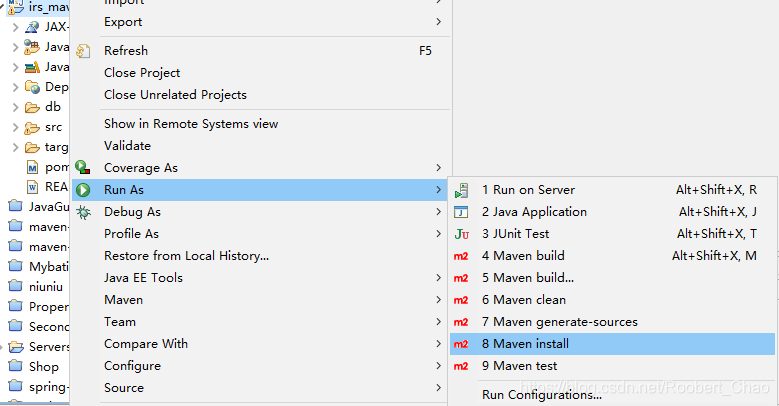The height and width of the screenshot is (406, 779).
Task: Open the Java EE Tools submenu arrow
Action: pyautogui.click(x=438, y=277)
